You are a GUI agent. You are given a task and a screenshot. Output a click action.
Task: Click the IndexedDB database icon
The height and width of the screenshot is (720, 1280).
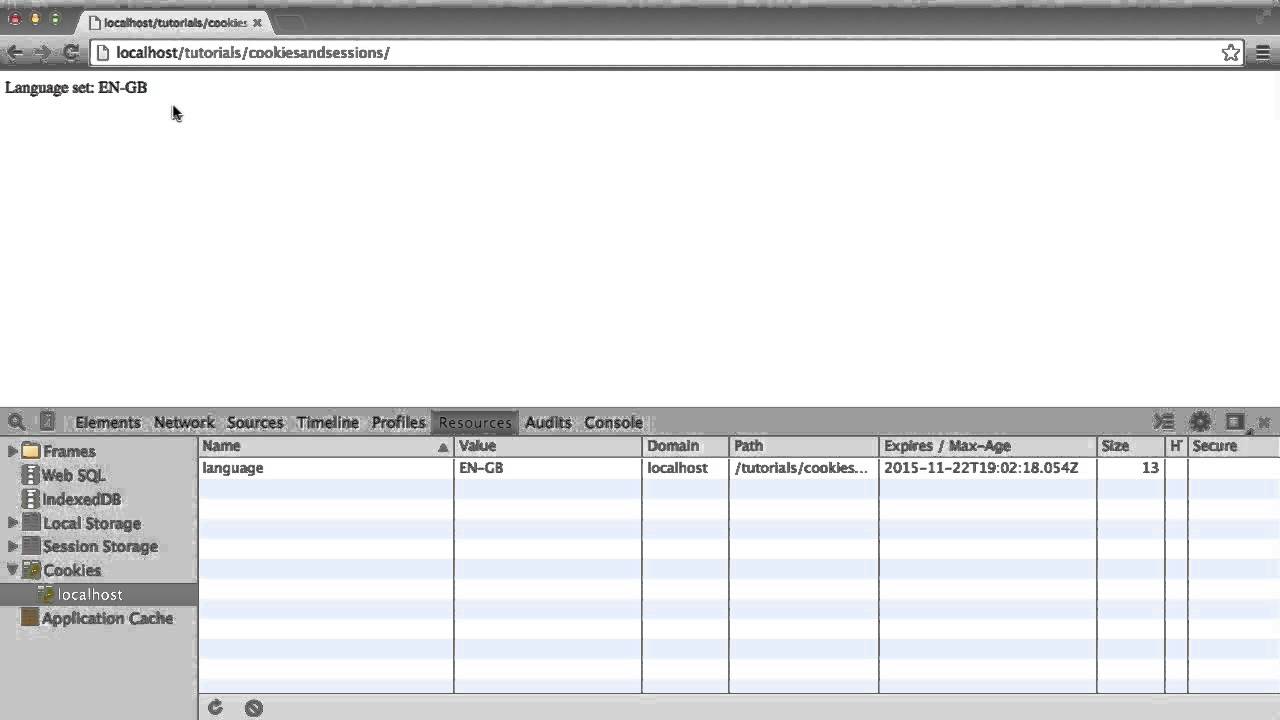(31, 499)
